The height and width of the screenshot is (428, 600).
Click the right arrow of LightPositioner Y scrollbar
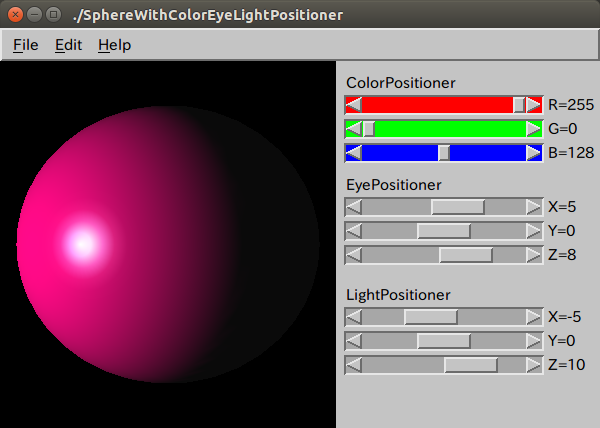coord(534,341)
